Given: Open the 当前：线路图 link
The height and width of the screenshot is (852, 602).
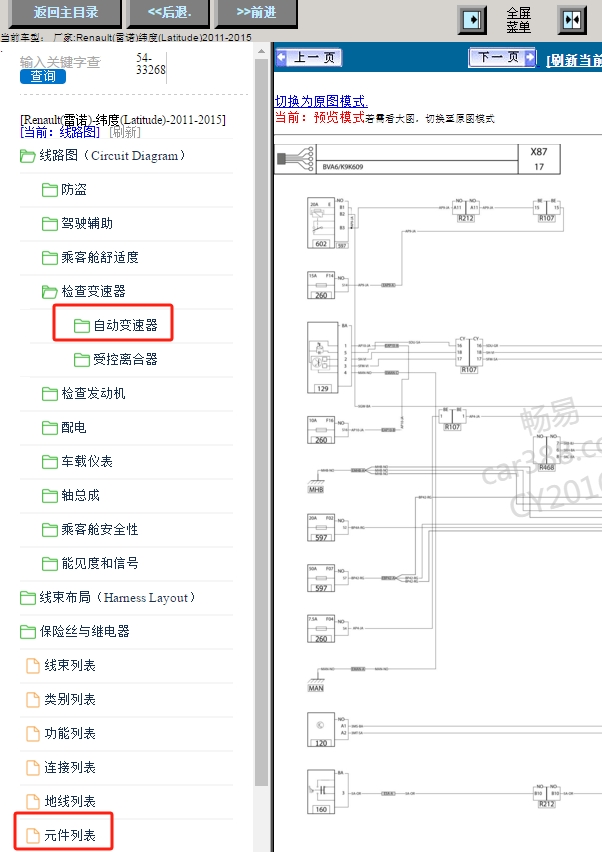Looking at the screenshot, I should click(x=60, y=132).
